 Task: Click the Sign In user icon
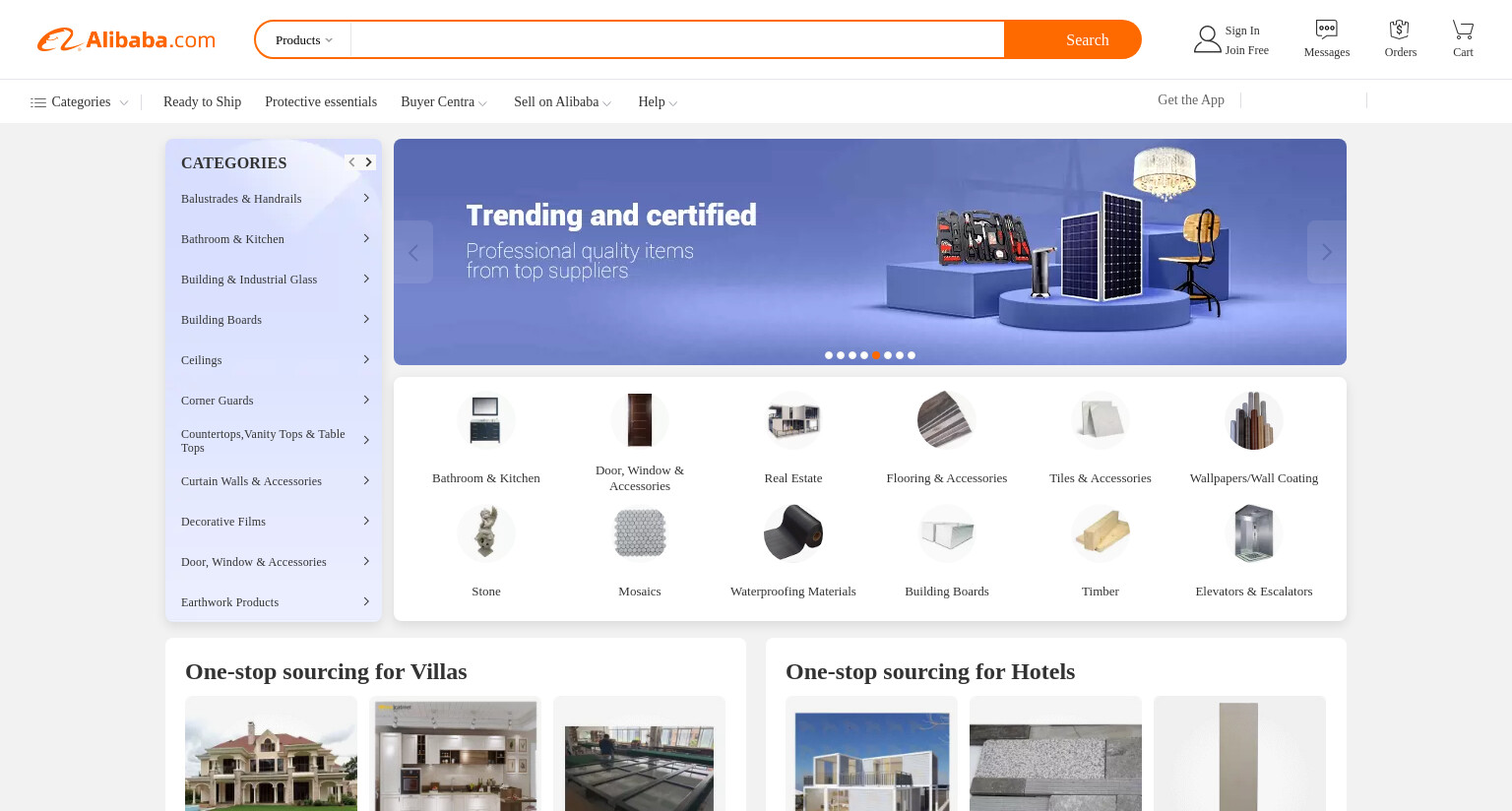1207,39
